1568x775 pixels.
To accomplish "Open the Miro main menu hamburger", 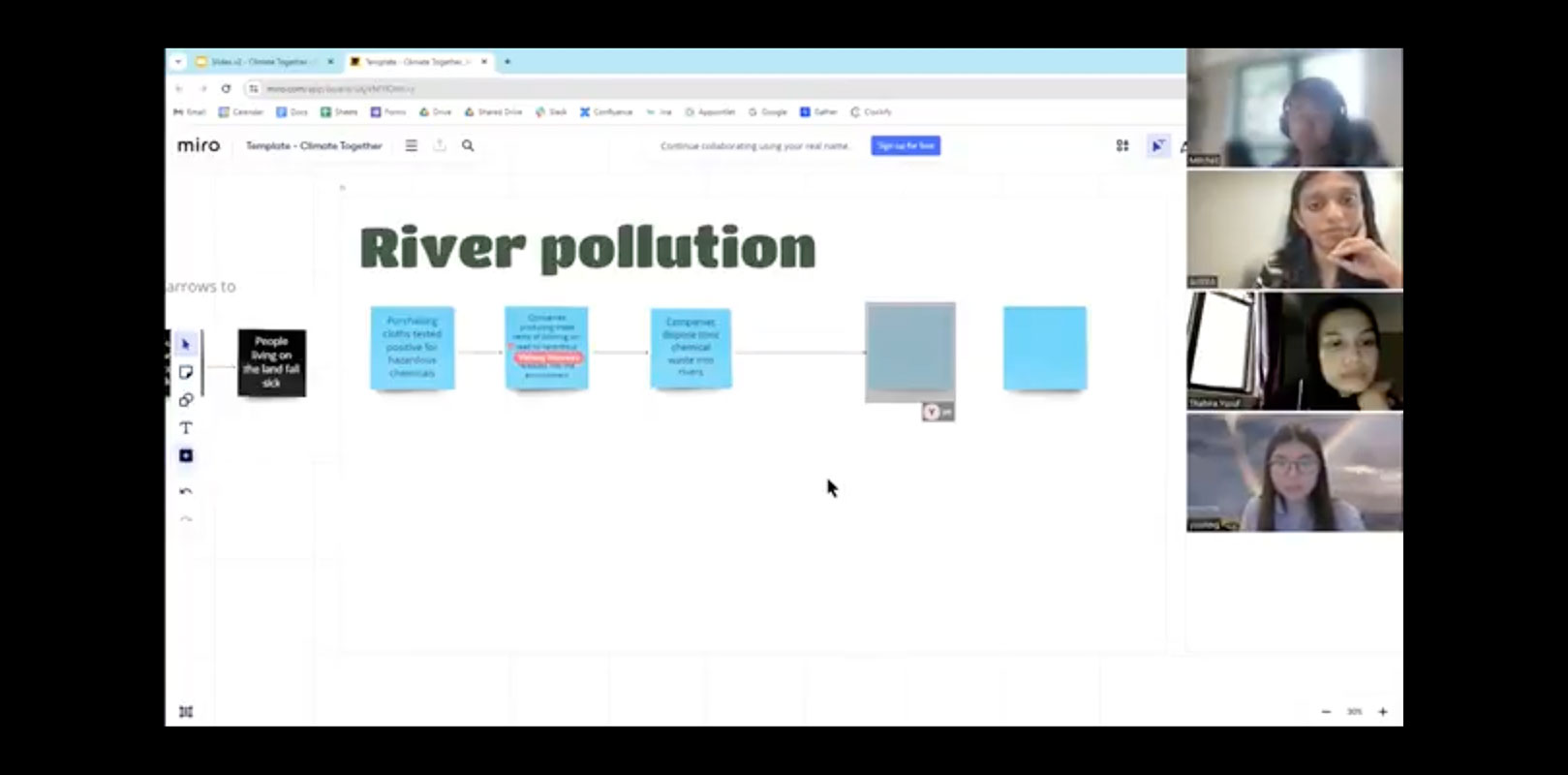I will [412, 145].
